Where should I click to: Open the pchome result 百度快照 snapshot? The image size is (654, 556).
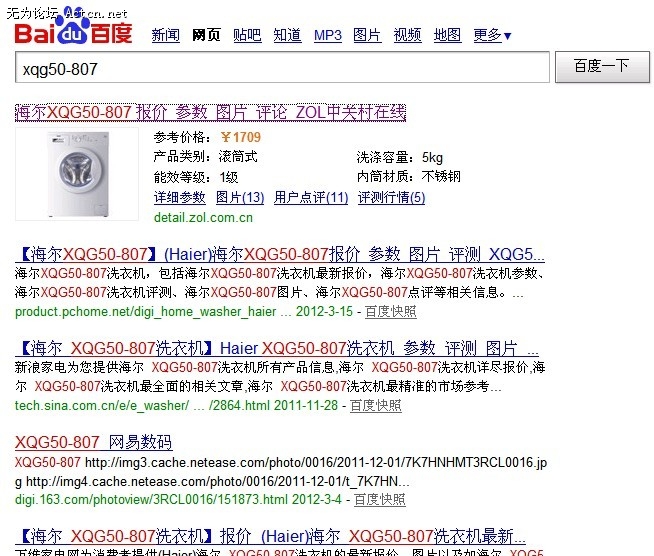pyautogui.click(x=390, y=312)
